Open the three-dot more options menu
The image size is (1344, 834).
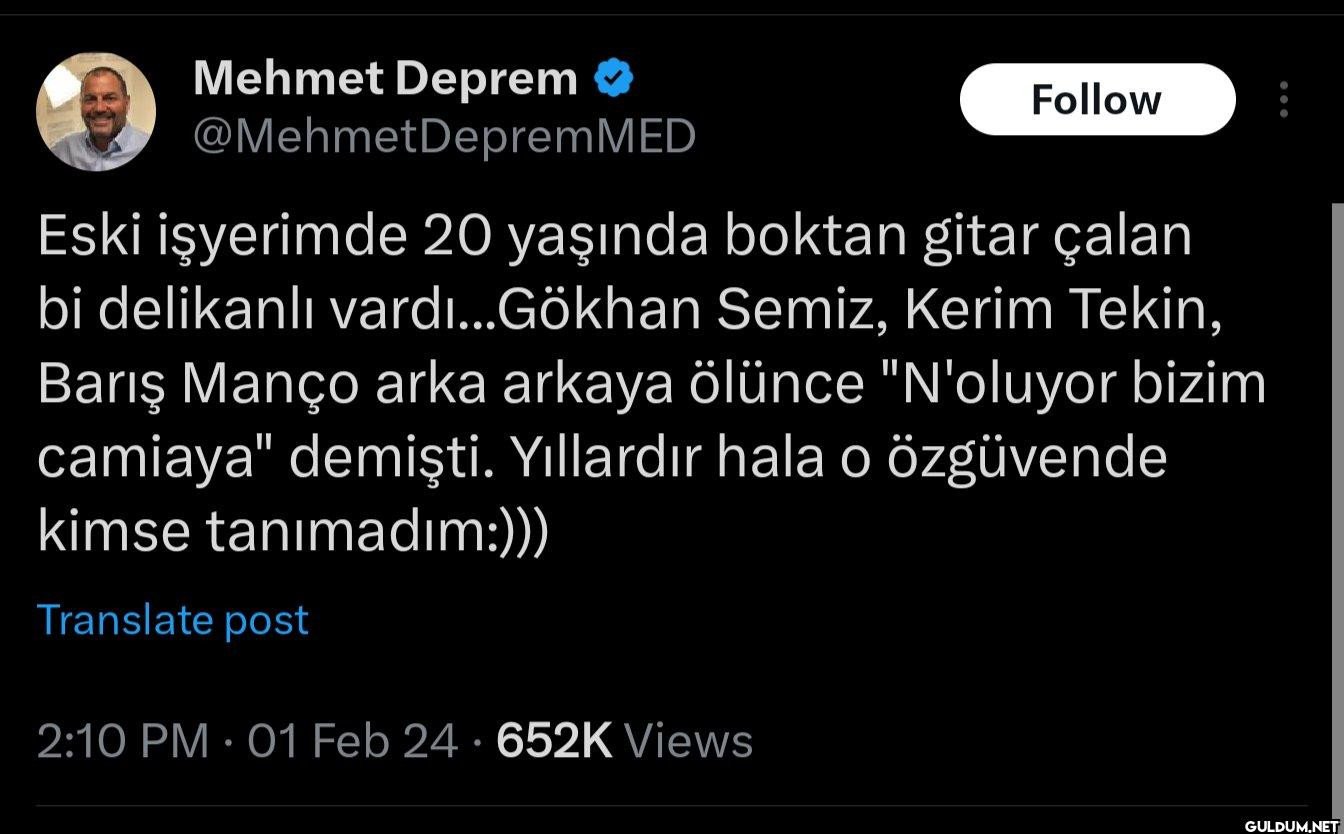click(x=1283, y=100)
